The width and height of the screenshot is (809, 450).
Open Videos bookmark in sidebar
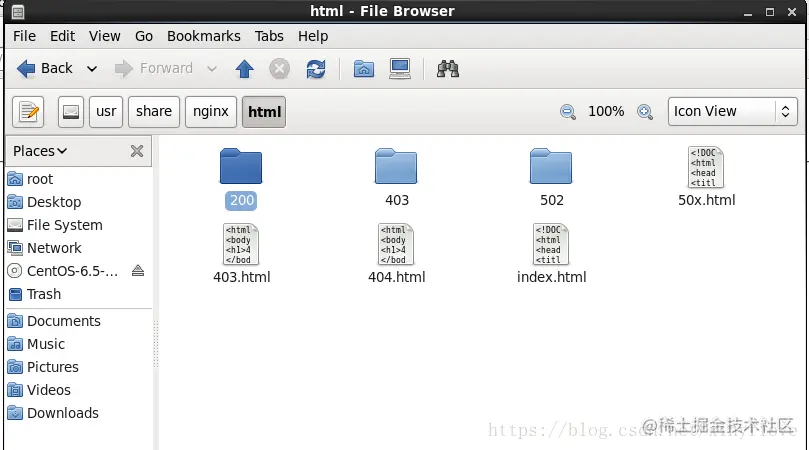point(79,390)
